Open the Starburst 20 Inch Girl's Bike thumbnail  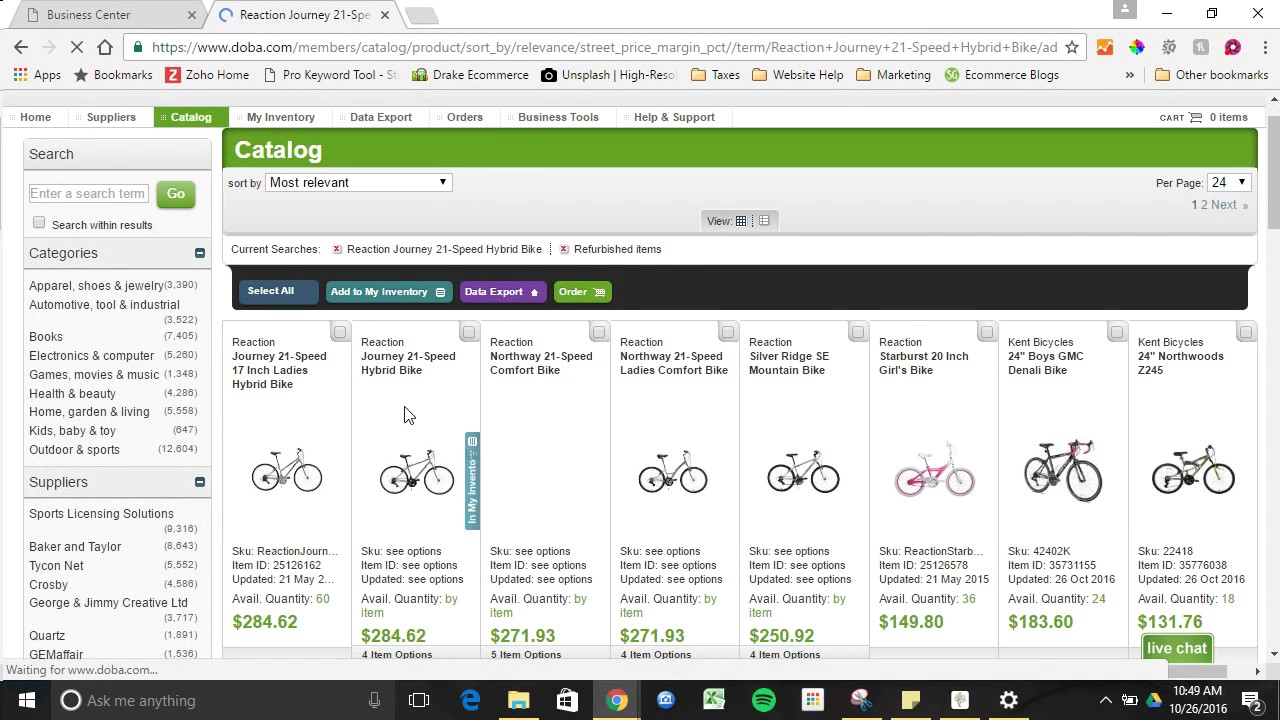click(934, 470)
